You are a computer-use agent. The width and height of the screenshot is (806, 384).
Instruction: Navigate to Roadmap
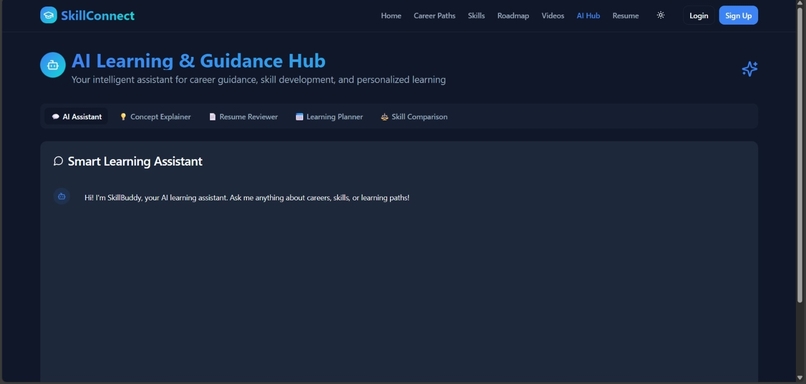(513, 16)
